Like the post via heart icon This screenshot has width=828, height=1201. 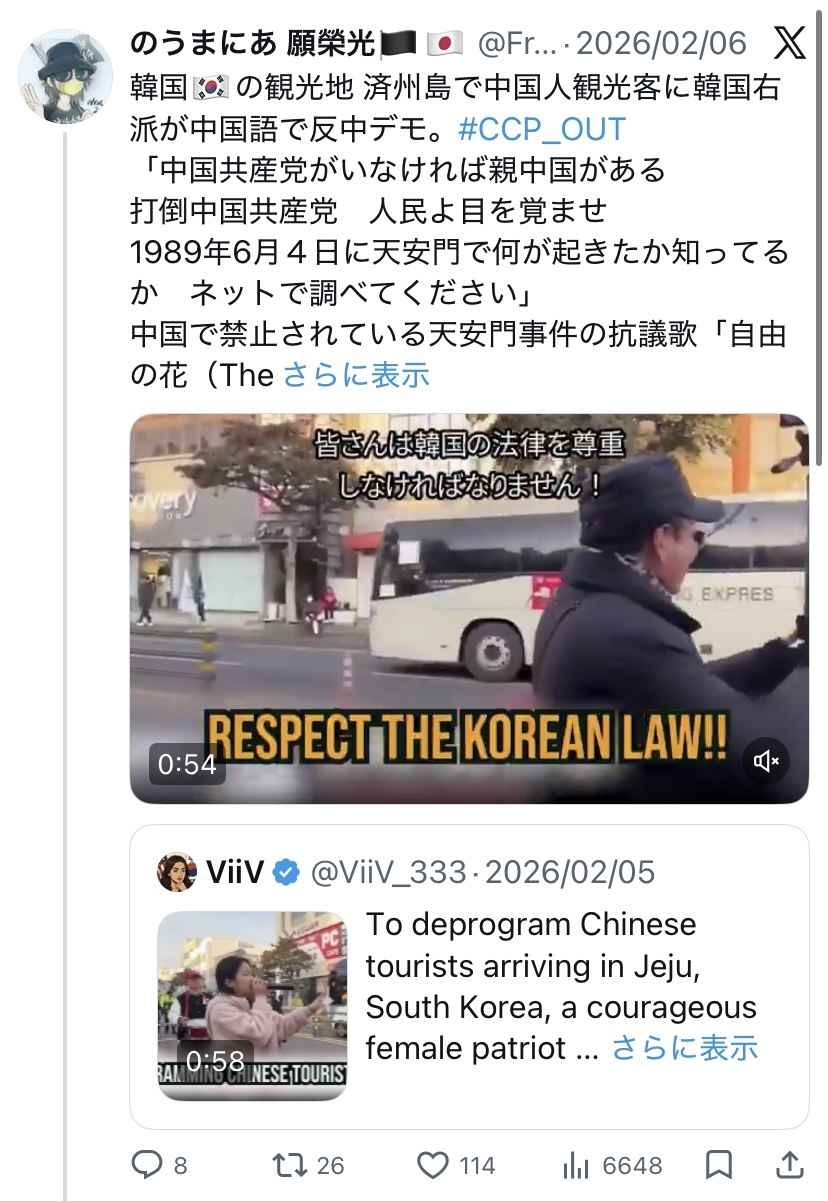point(431,1165)
